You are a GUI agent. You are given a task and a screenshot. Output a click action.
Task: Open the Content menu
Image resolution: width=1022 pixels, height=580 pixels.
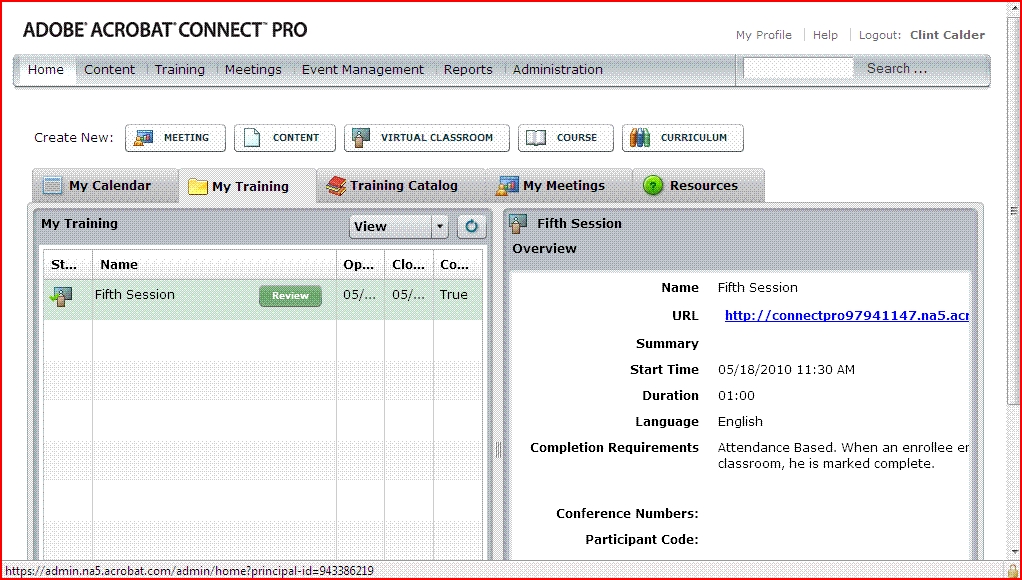(110, 70)
